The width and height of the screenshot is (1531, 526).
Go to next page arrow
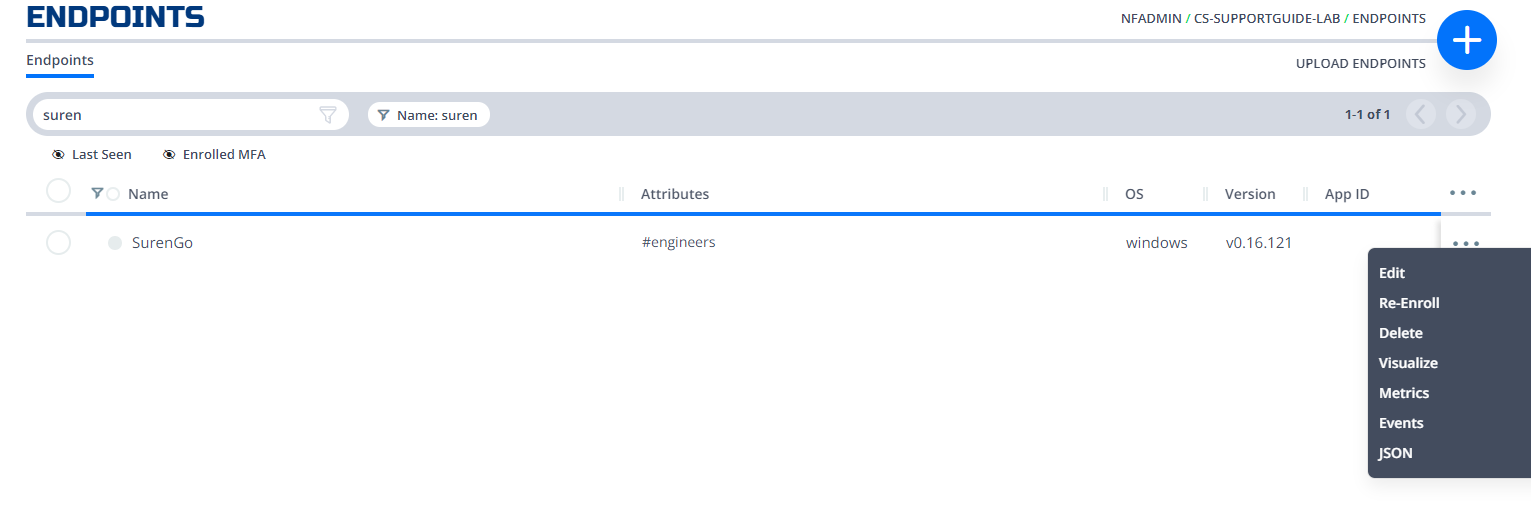[1461, 114]
